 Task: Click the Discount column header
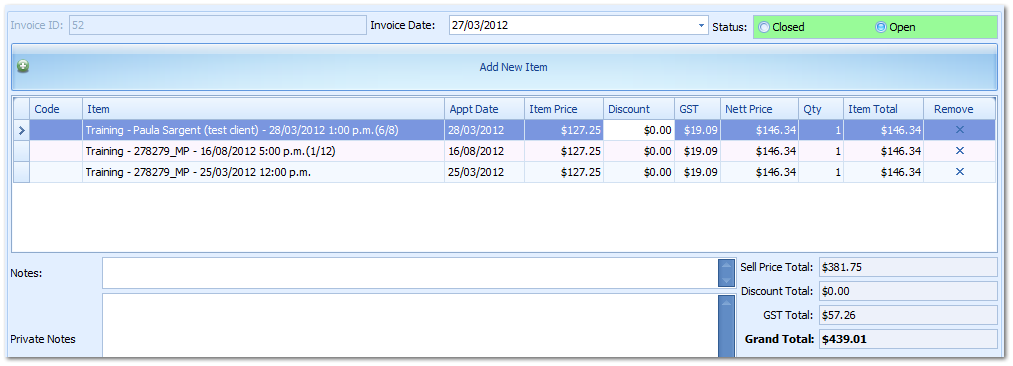coord(639,109)
